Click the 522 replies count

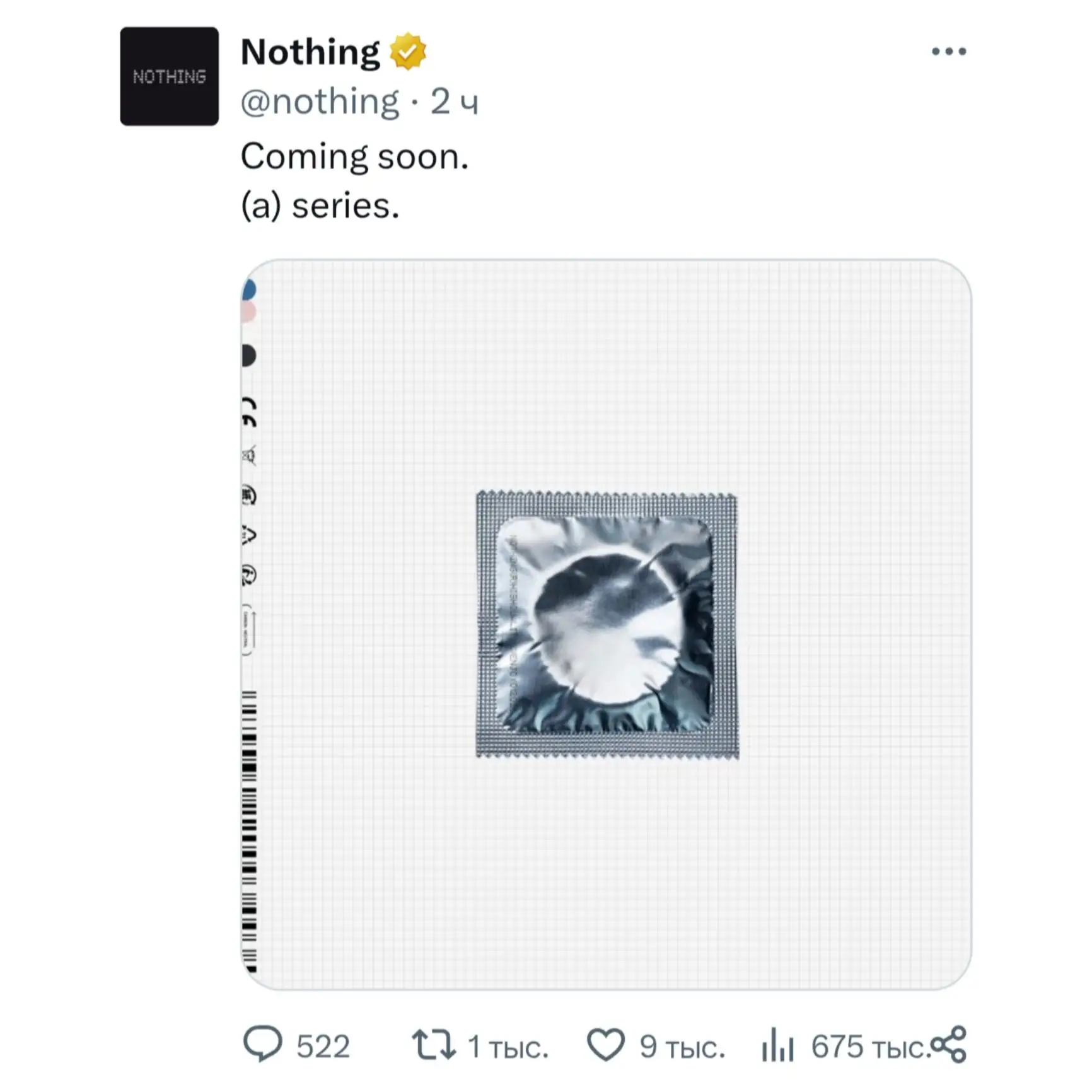[x=323, y=1047]
